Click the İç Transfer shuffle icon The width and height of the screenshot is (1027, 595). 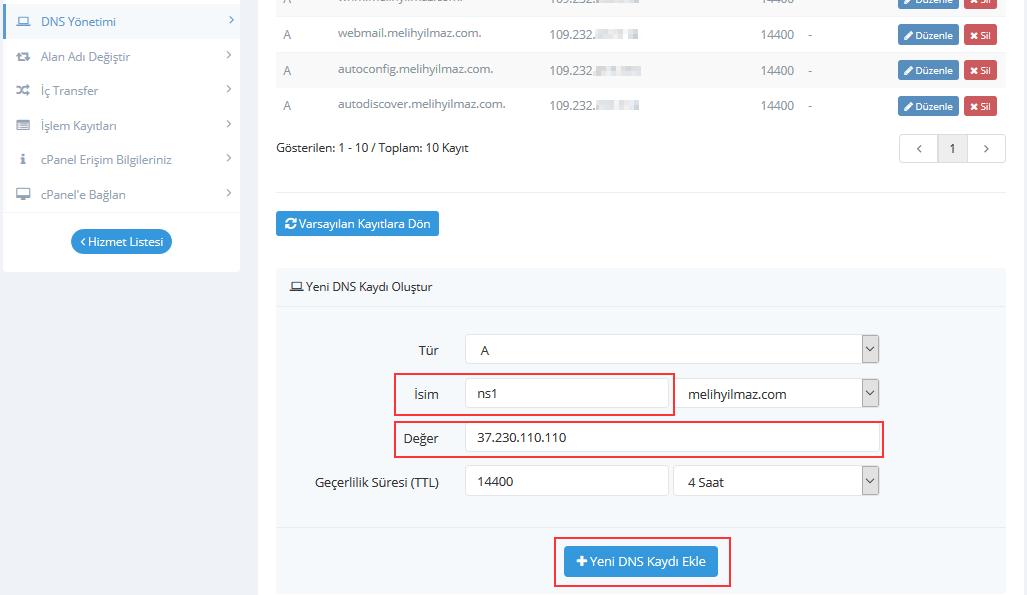23,91
